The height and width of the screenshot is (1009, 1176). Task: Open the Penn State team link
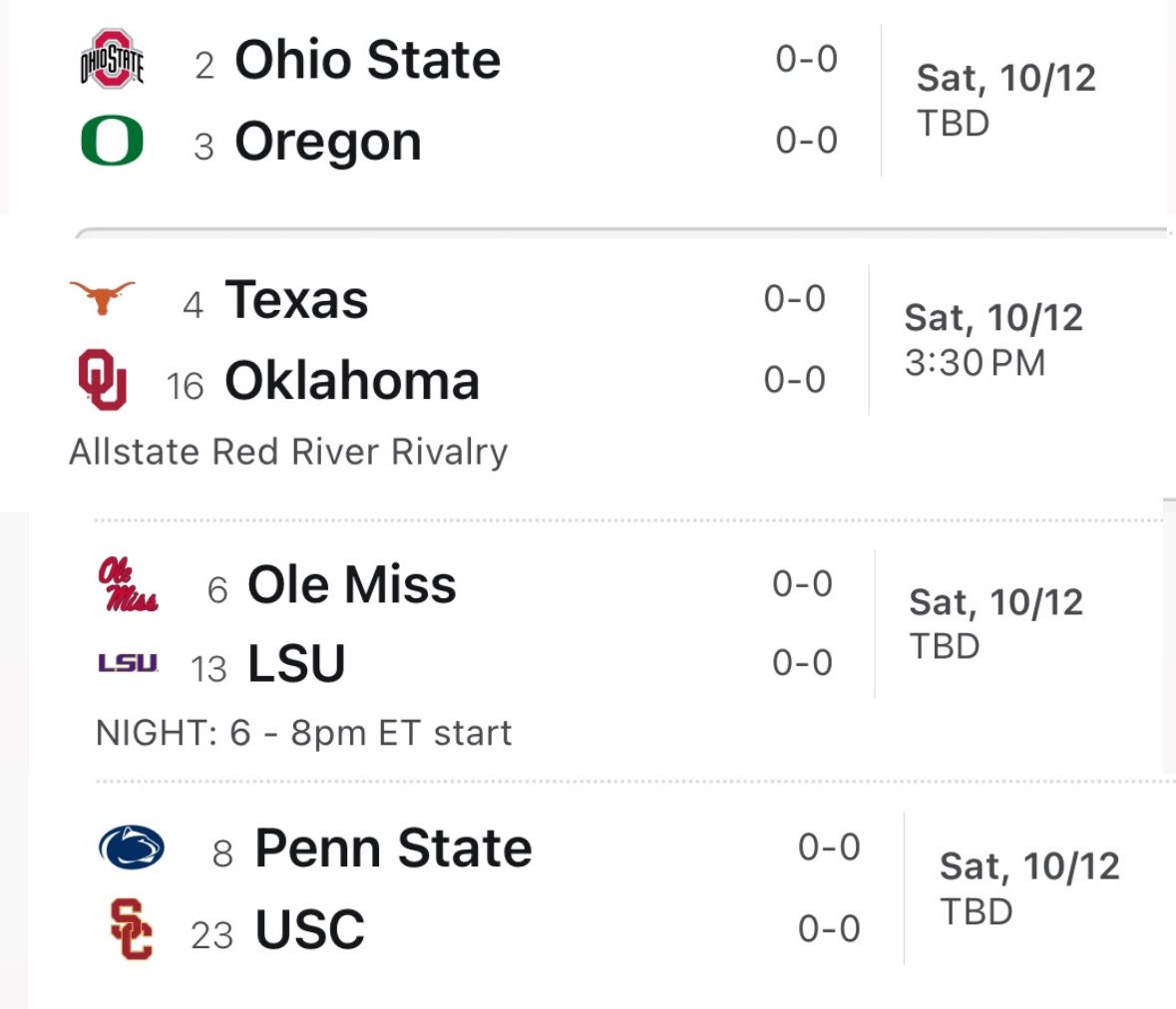pyautogui.click(x=393, y=848)
